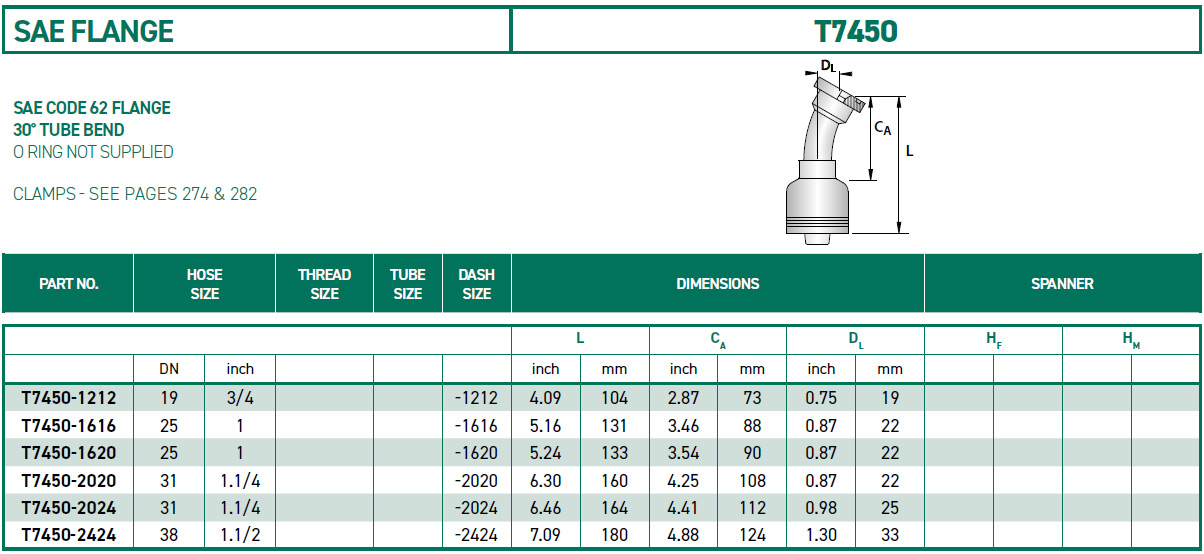Click the SAE FLANGE title header
The image size is (1204, 554).
pyautogui.click(x=94, y=31)
